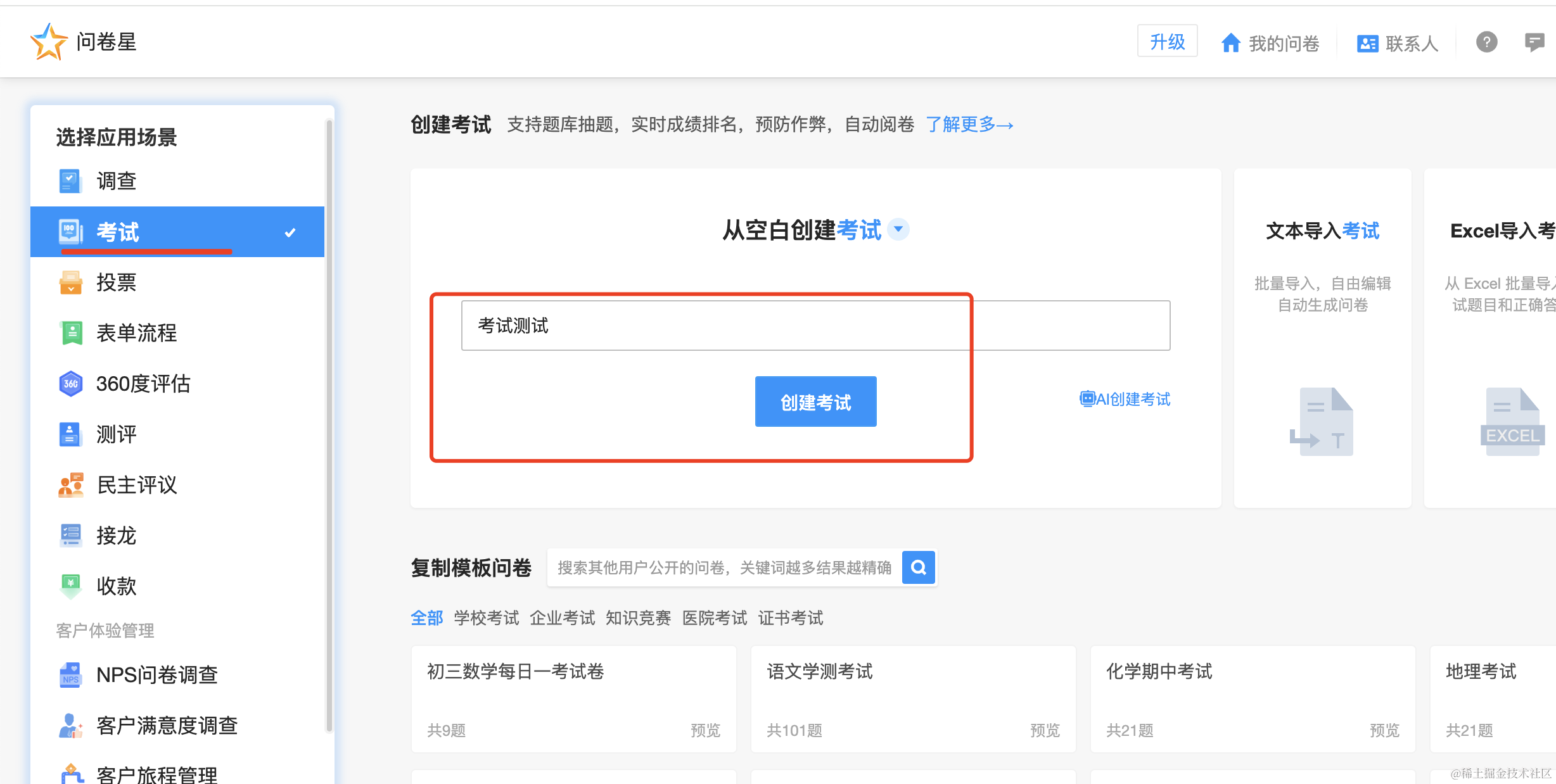Switch to the 学校考试 category tab

click(x=486, y=618)
